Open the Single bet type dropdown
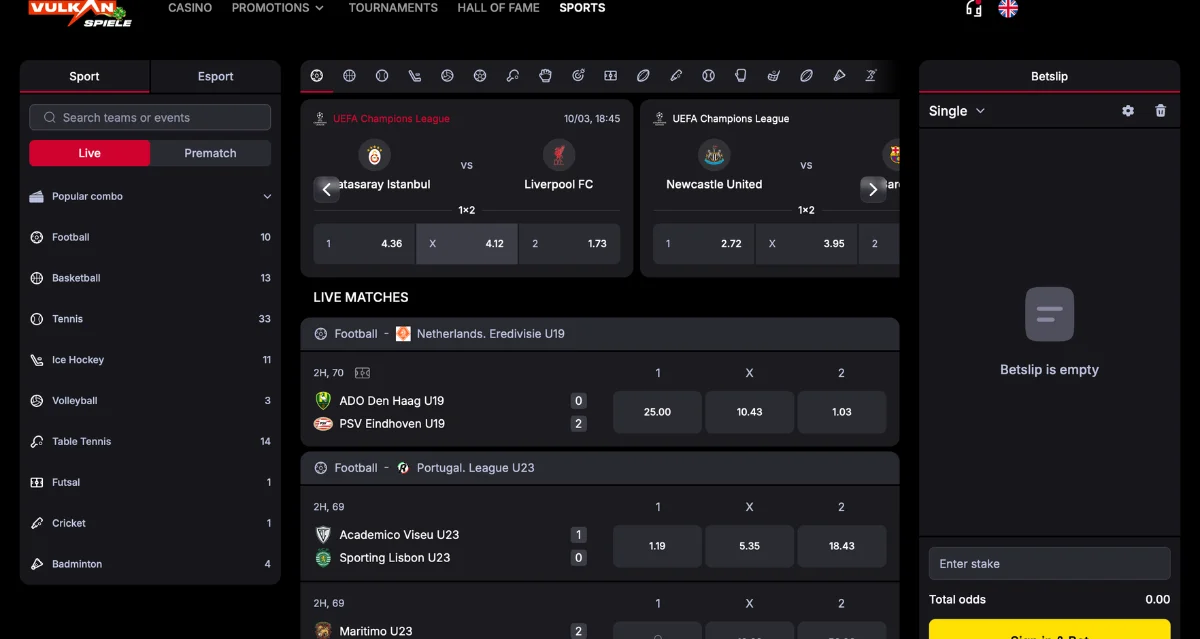 coord(957,111)
